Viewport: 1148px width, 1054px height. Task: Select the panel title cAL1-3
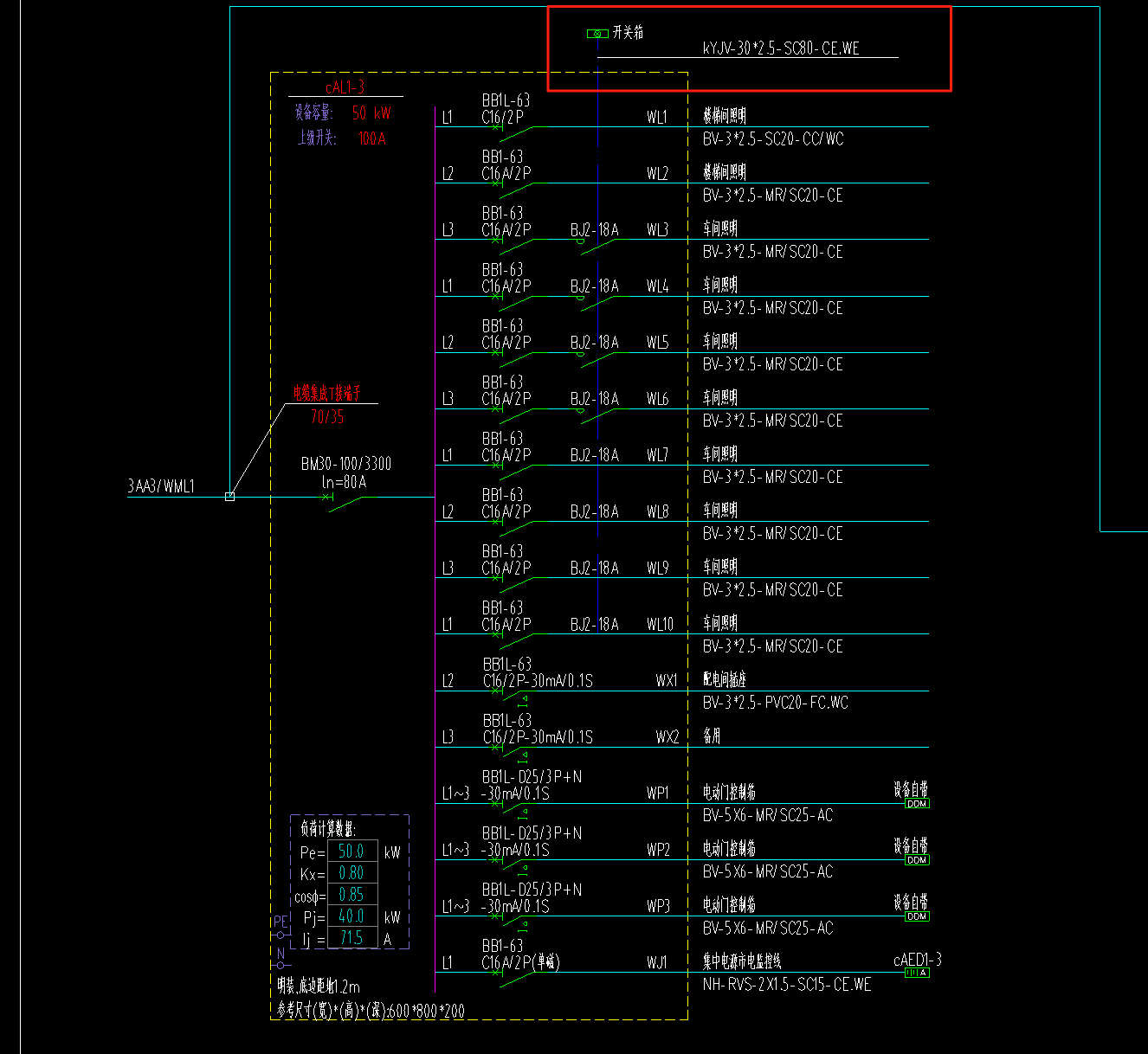(x=345, y=87)
